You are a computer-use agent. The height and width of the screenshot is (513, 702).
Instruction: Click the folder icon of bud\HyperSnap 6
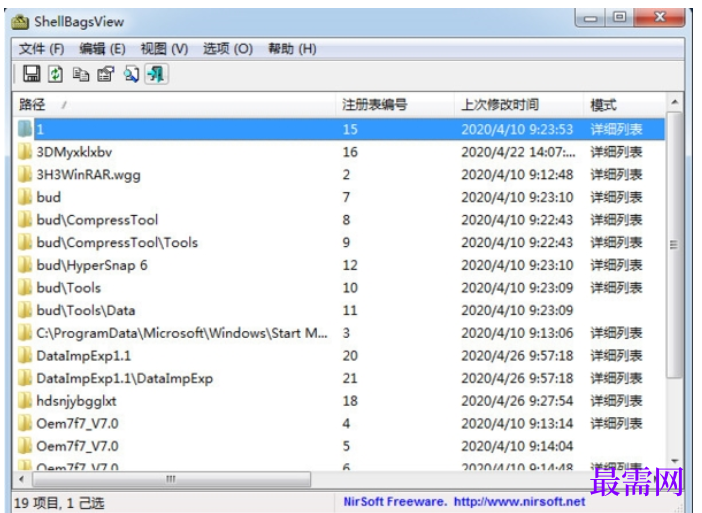(25, 265)
